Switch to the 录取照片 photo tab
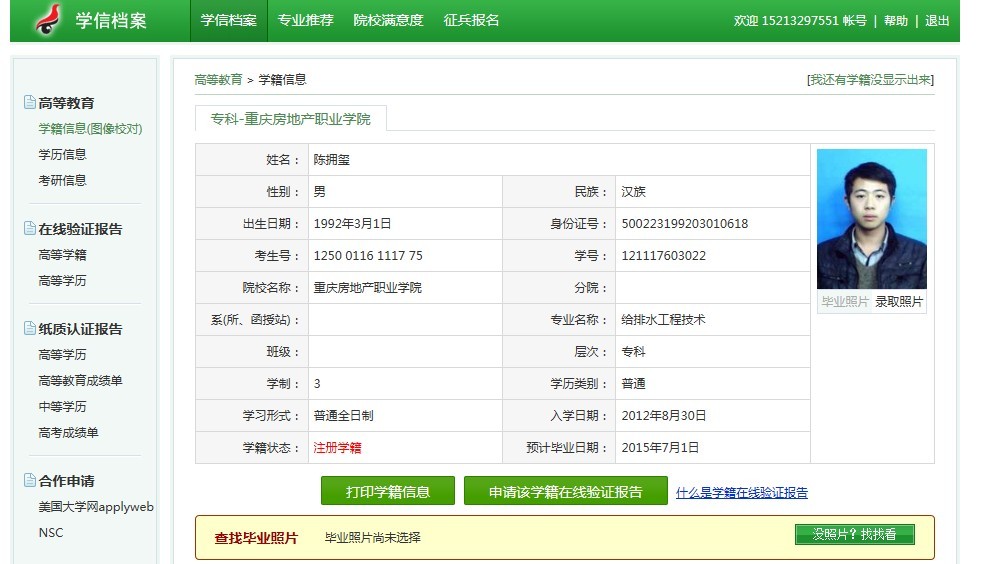Screen dimensions: 995x564 899,302
